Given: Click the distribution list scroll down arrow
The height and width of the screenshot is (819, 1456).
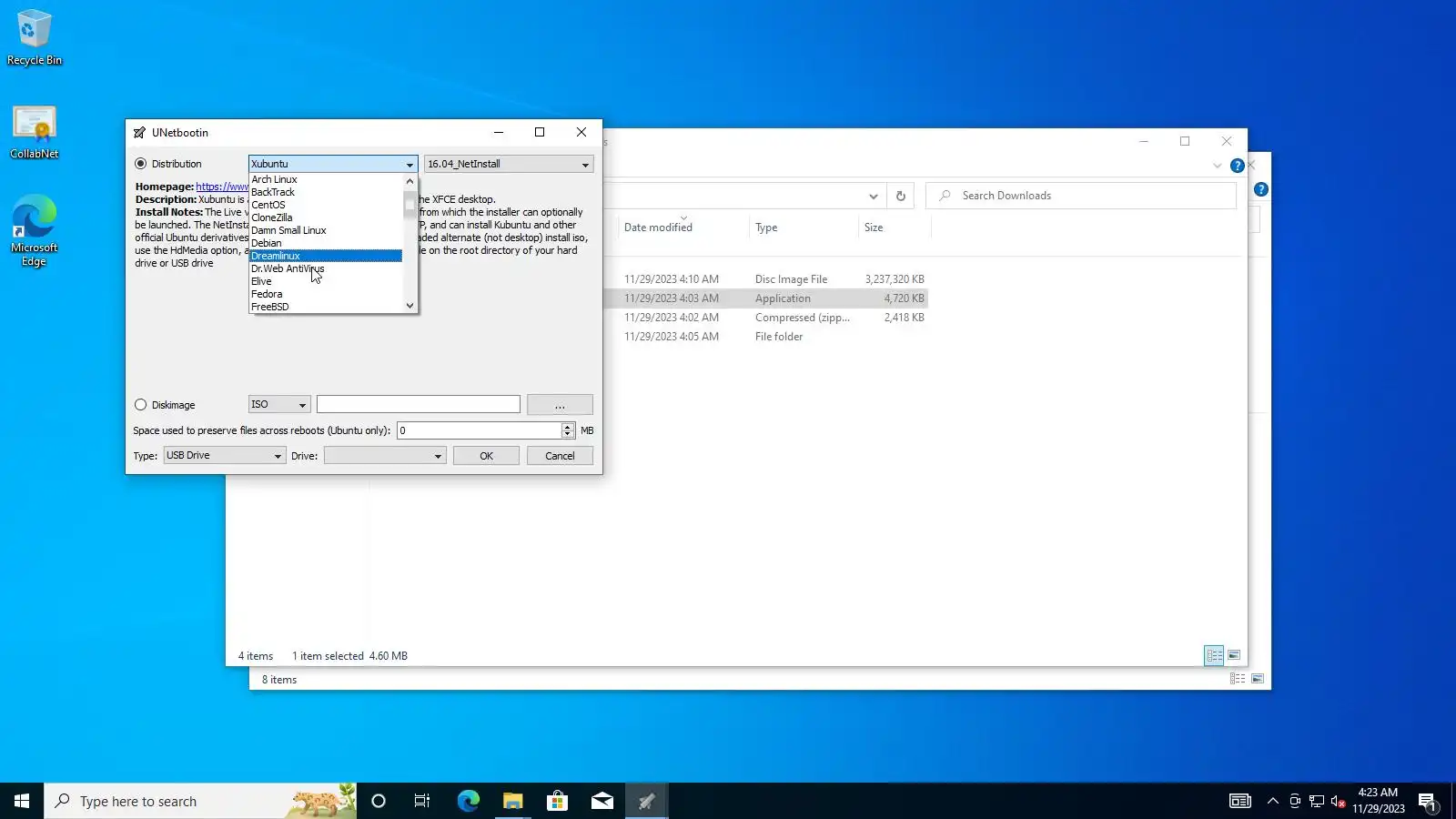Looking at the screenshot, I should pyautogui.click(x=409, y=306).
